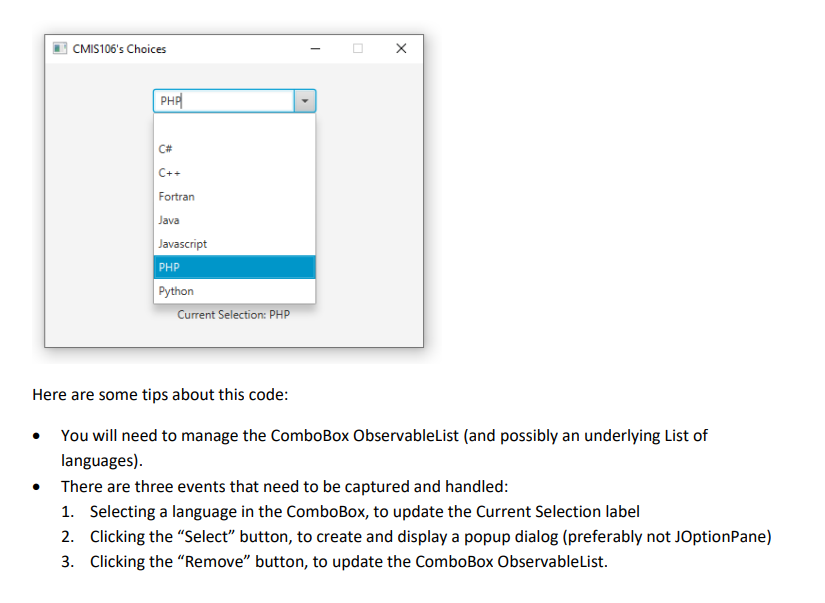Maximize the CMIS106's Choices window
Screen dimensions: 825x603
[357, 48]
